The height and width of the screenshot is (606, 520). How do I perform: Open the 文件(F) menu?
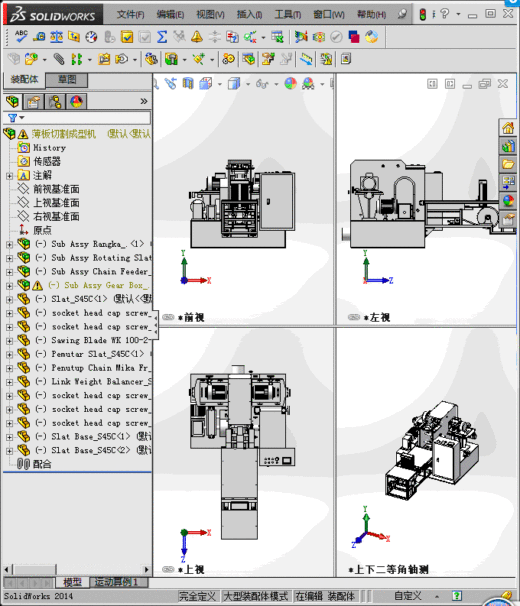pyautogui.click(x=131, y=15)
